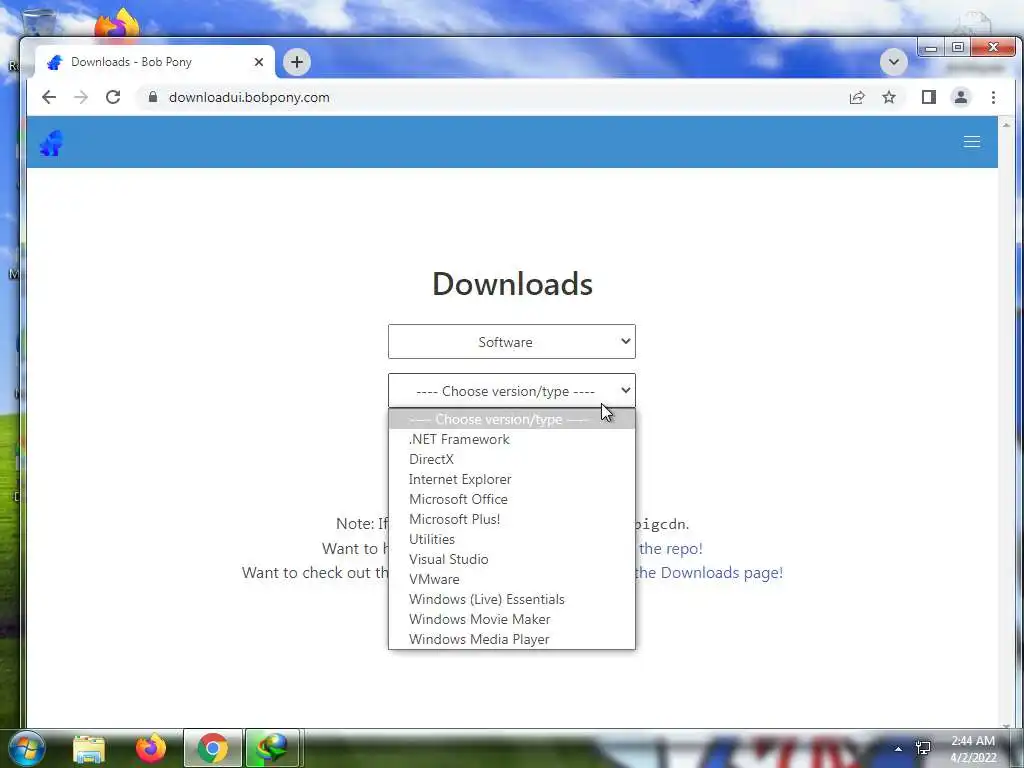Go back with the browser back arrow

(x=49, y=97)
